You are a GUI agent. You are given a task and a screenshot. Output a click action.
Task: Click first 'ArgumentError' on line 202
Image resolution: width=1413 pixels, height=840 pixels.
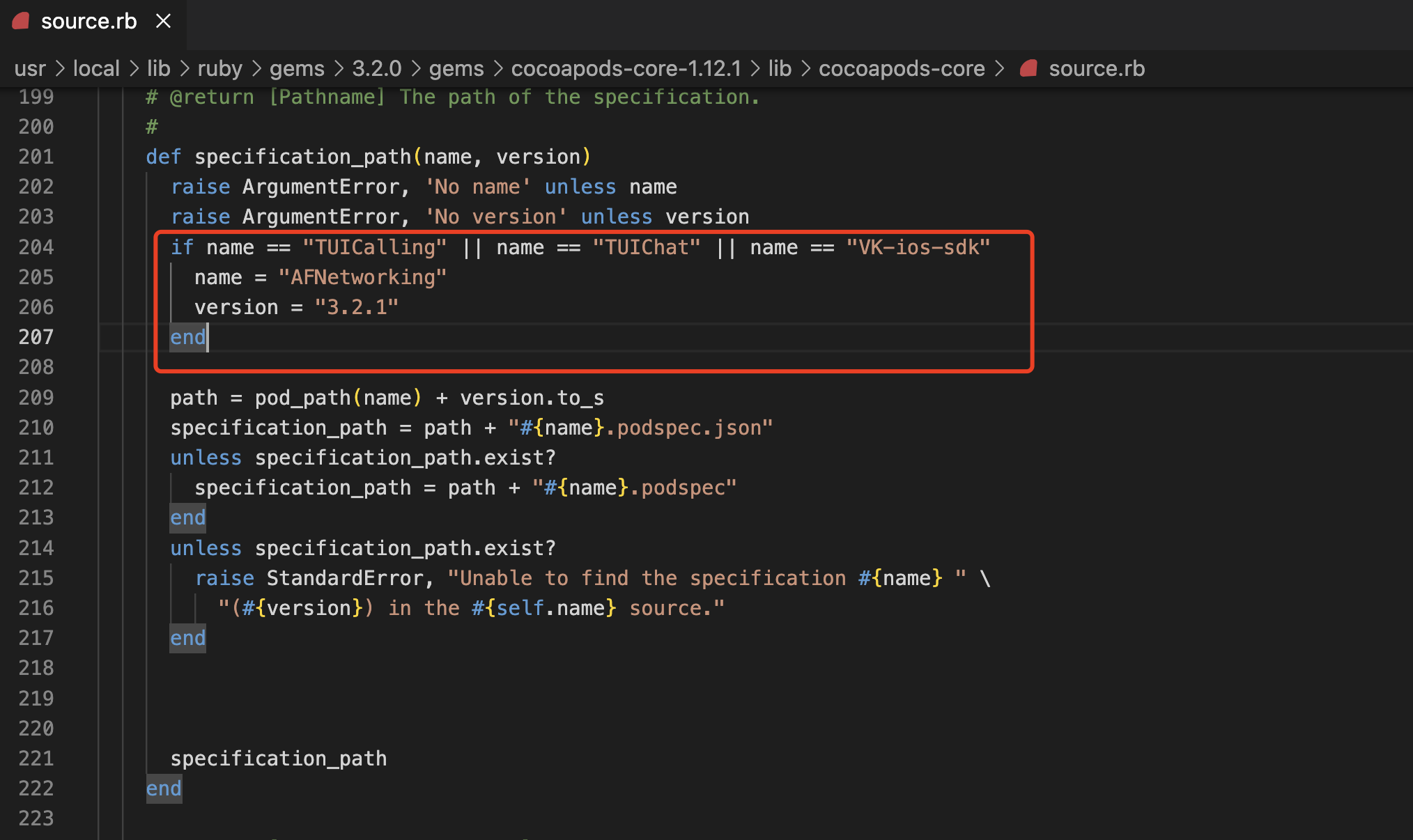coord(321,187)
